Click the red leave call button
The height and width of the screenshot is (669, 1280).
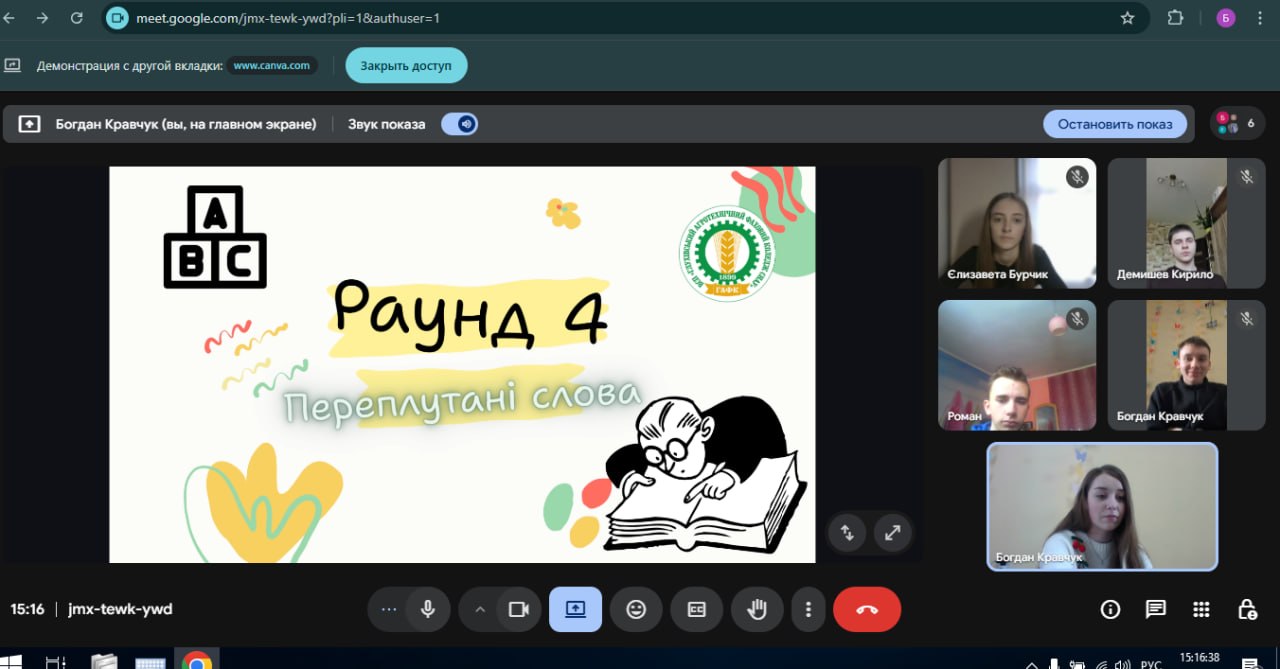(866, 609)
